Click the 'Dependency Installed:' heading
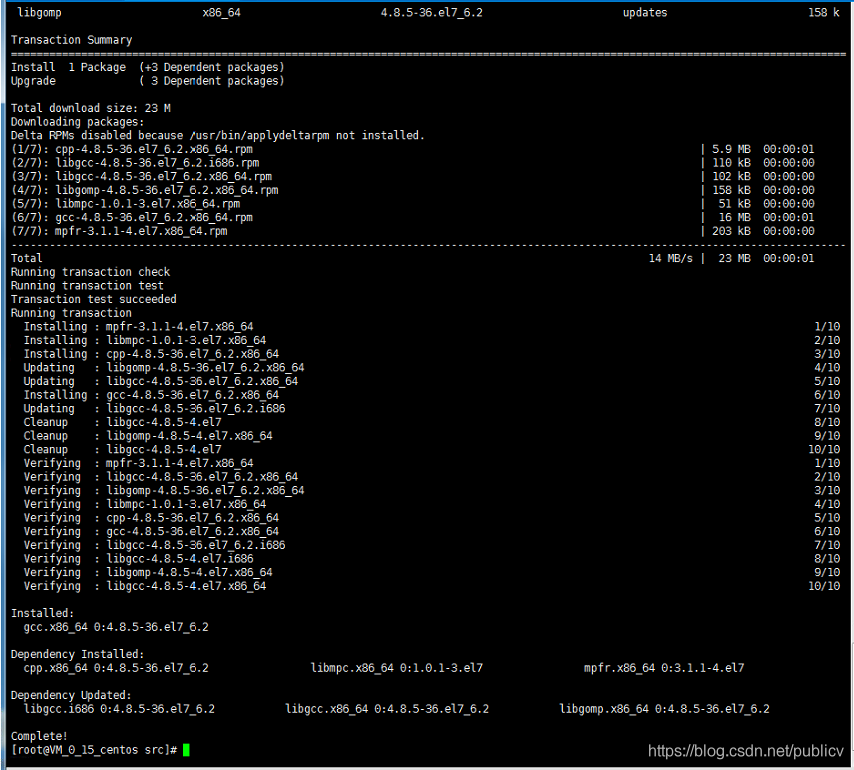This screenshot has width=854, height=770. (78, 654)
